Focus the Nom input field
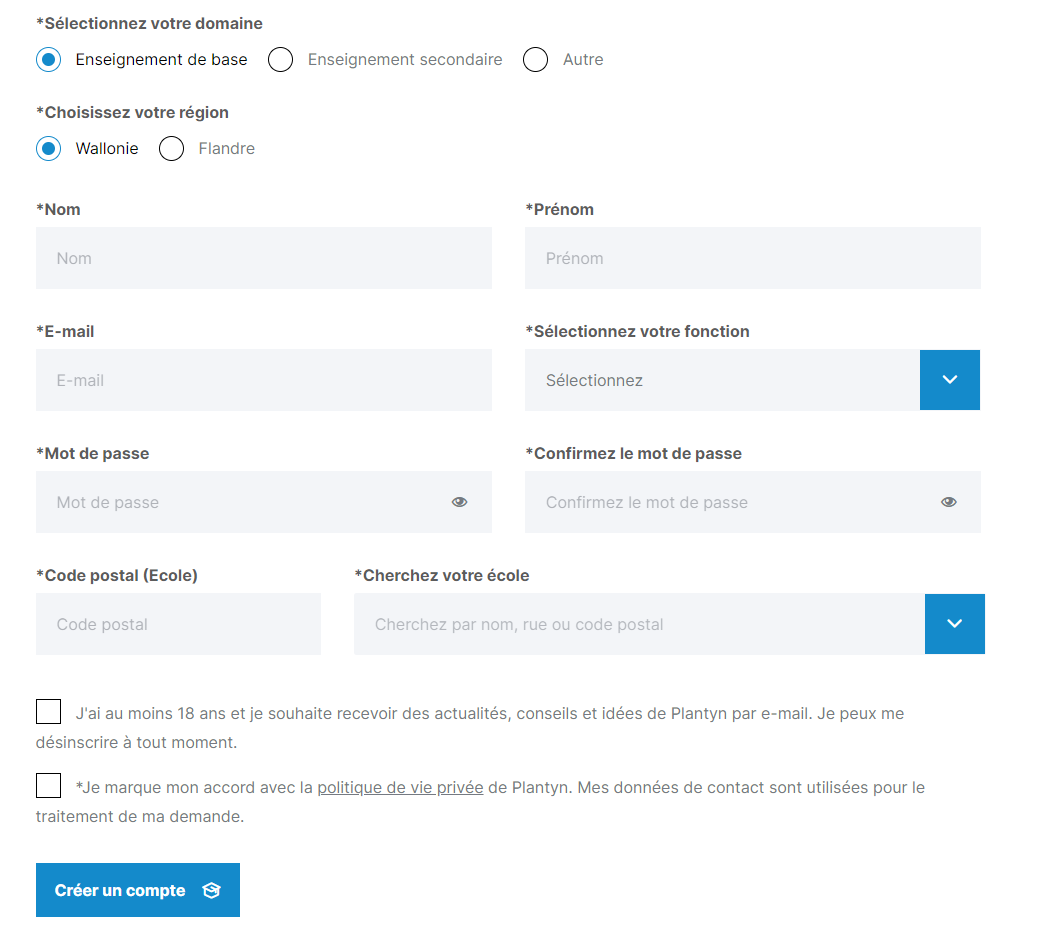The height and width of the screenshot is (926, 1047). point(264,258)
